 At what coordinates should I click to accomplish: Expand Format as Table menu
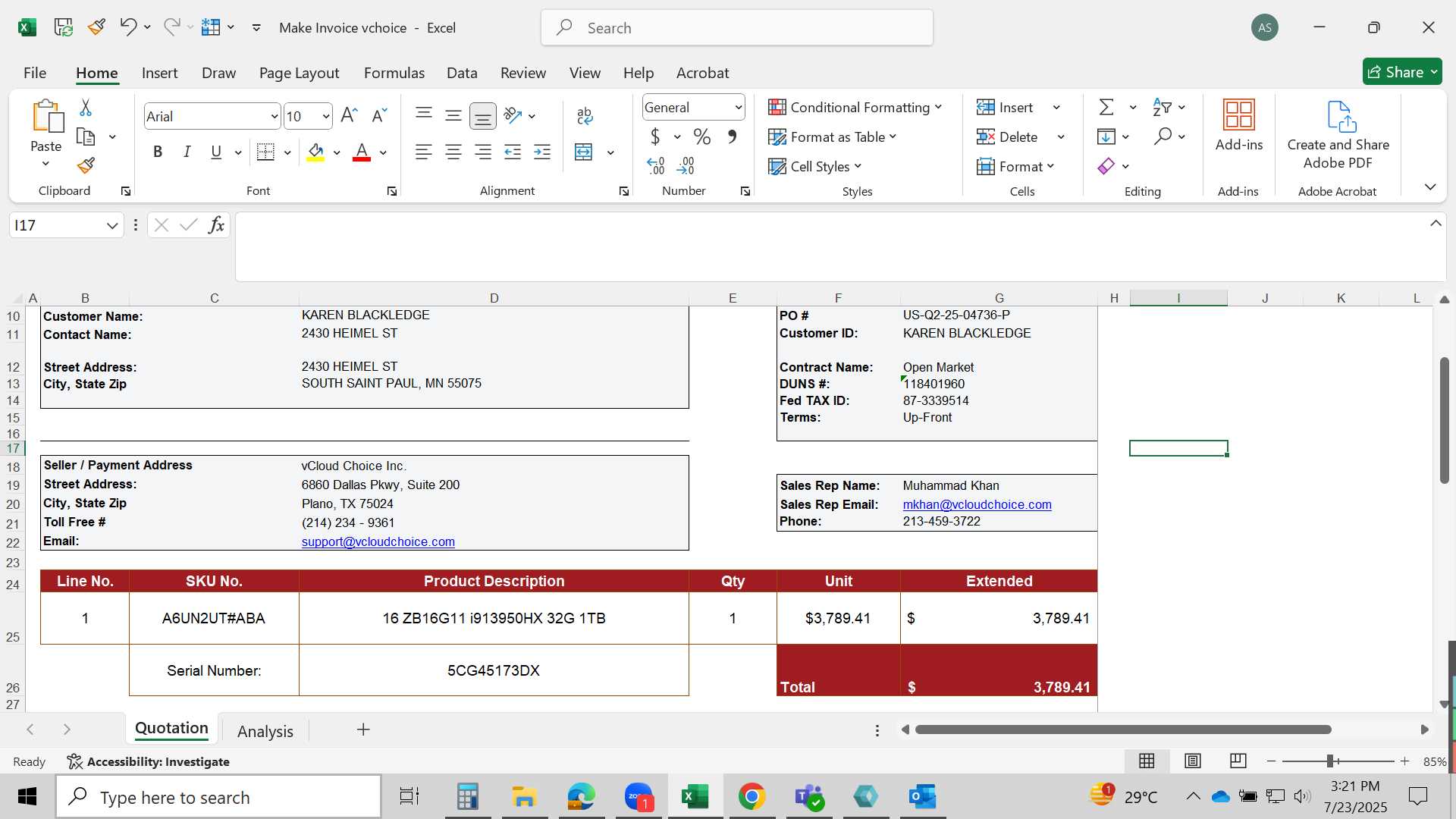833,137
